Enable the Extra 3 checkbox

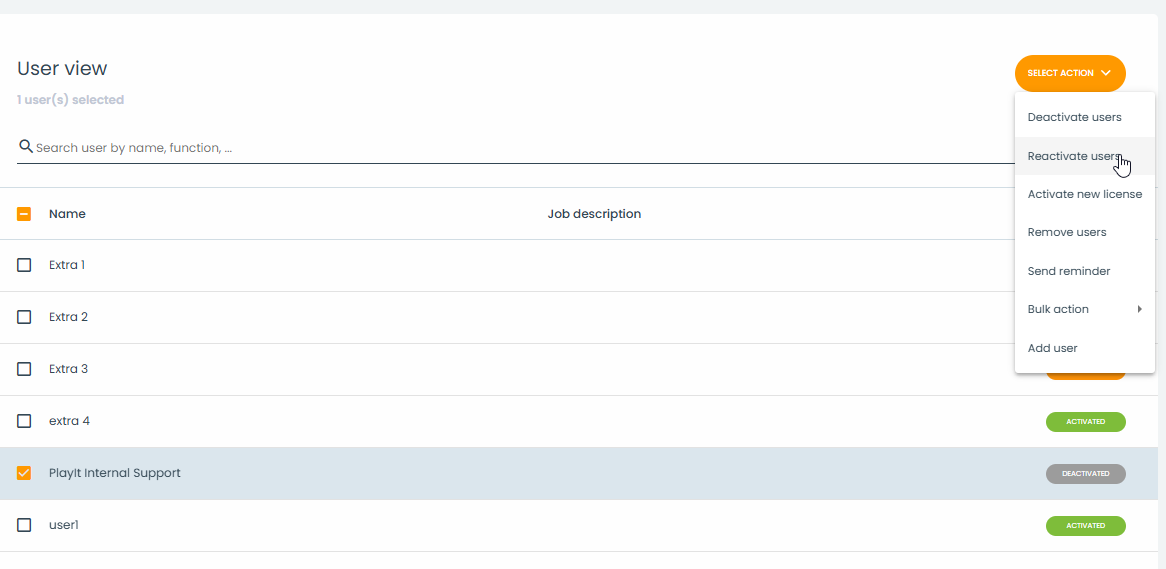(24, 369)
